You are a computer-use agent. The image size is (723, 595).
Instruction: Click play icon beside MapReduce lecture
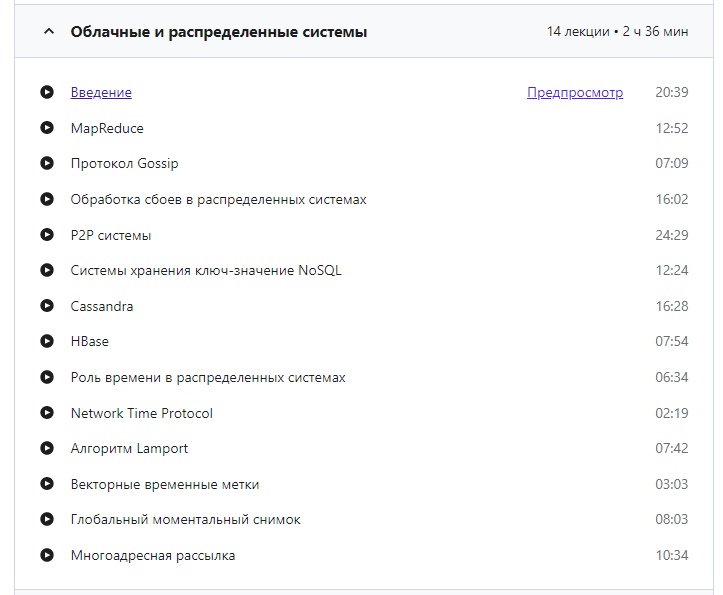click(47, 128)
